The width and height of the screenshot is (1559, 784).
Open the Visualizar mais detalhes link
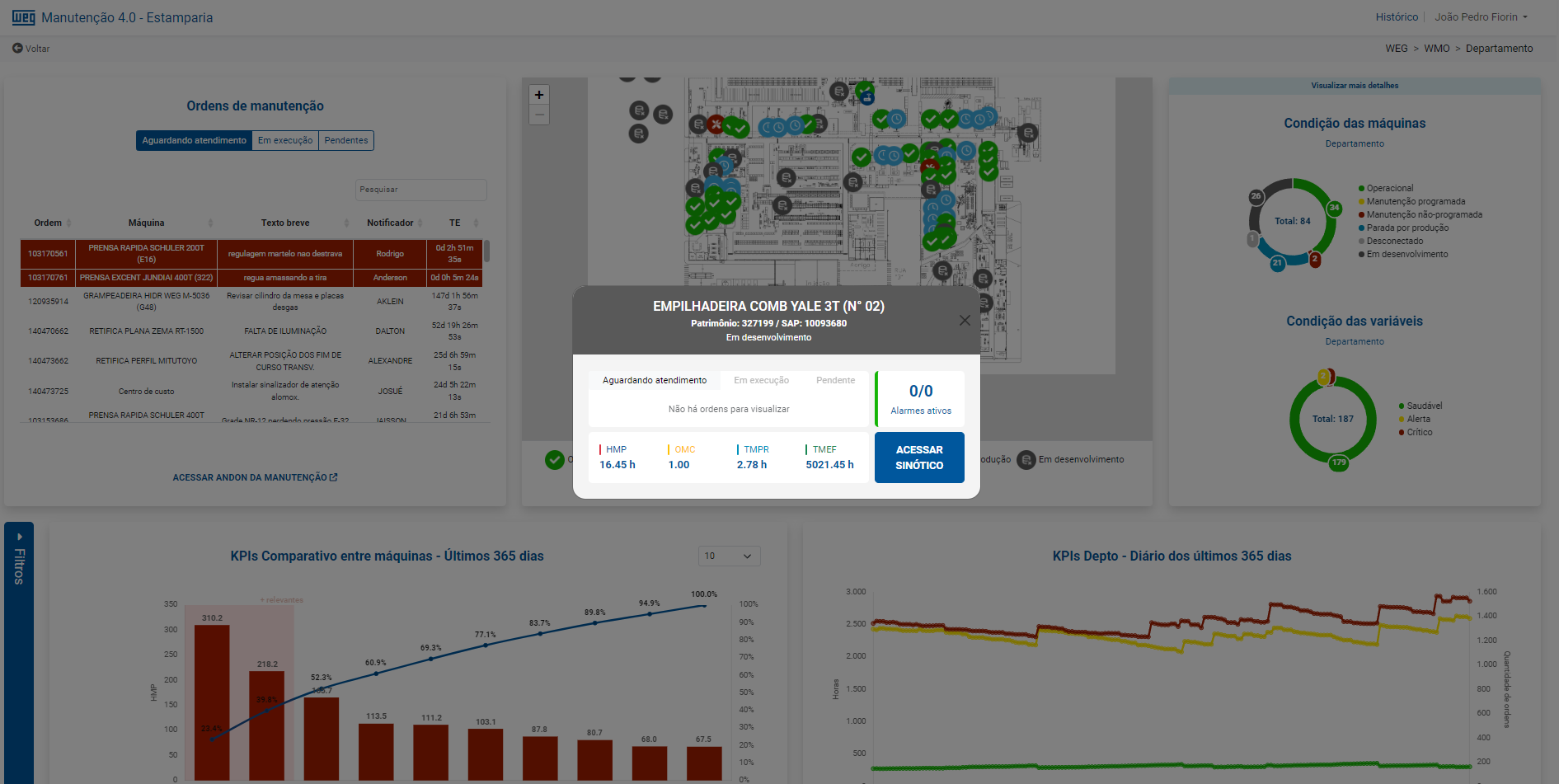1355,85
